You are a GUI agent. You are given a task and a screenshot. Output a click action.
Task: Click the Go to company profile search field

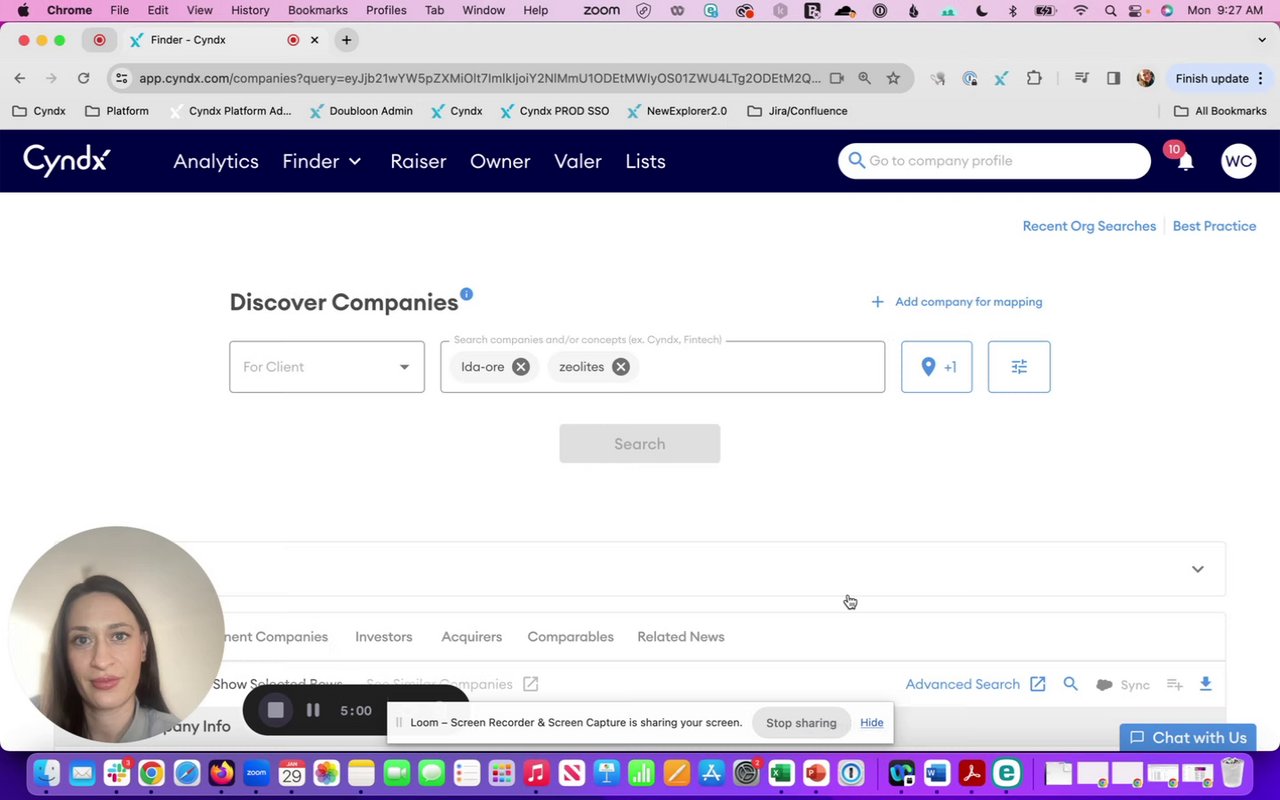point(994,161)
